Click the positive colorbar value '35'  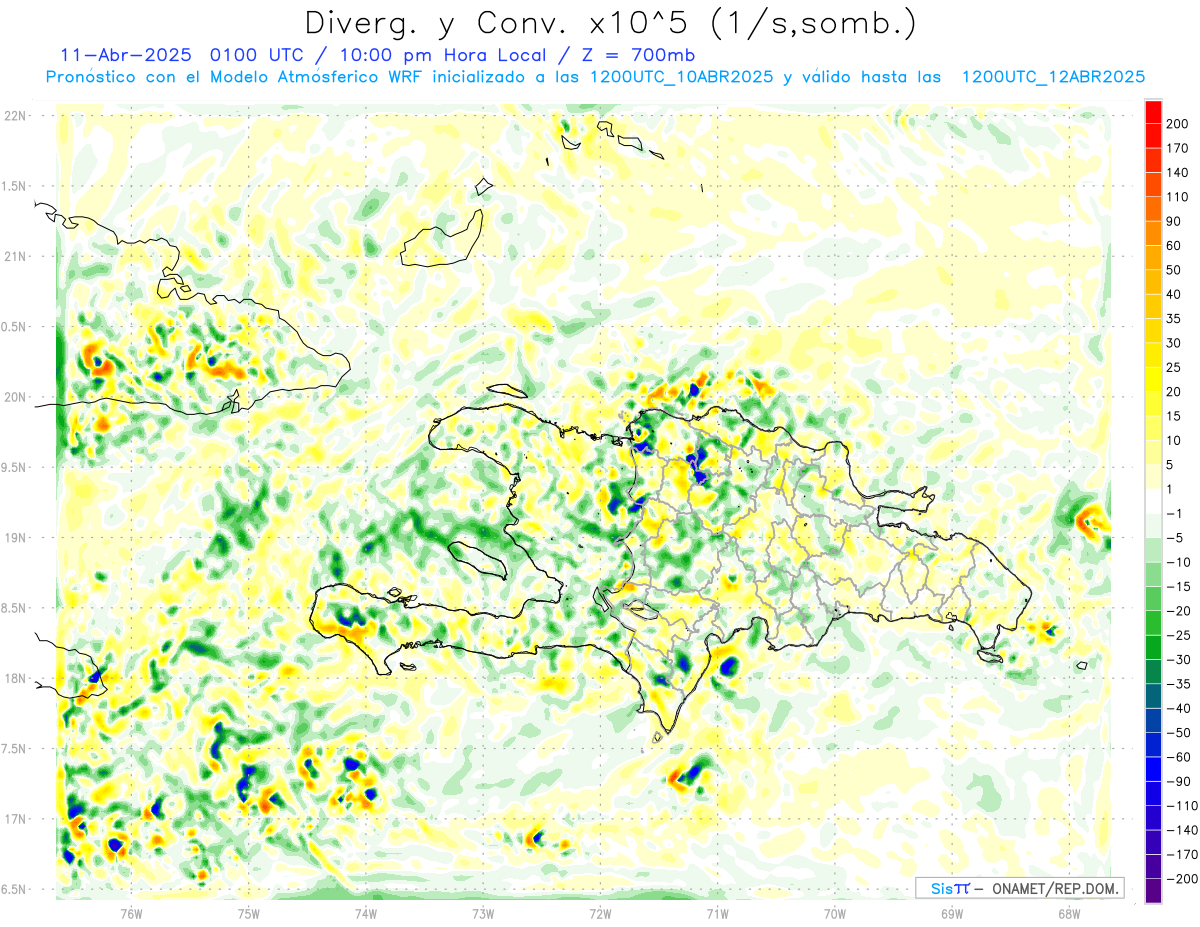point(1174,319)
